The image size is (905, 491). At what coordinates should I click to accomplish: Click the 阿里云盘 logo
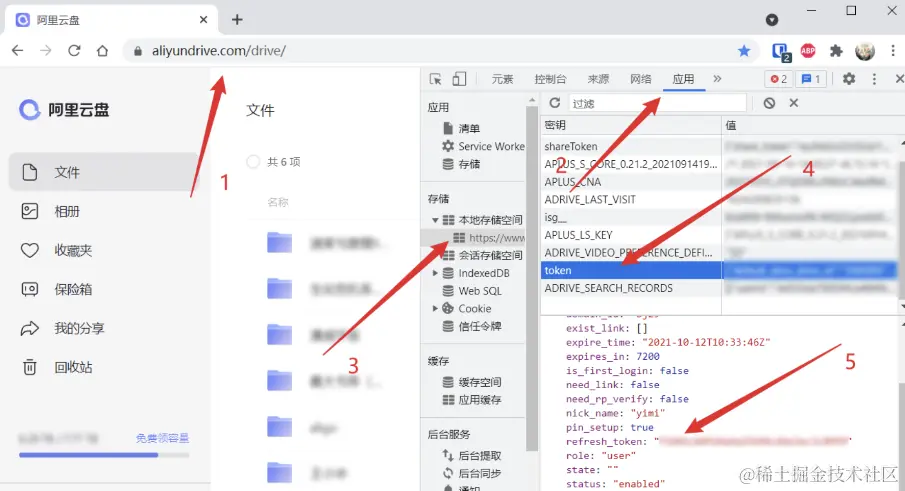63,110
